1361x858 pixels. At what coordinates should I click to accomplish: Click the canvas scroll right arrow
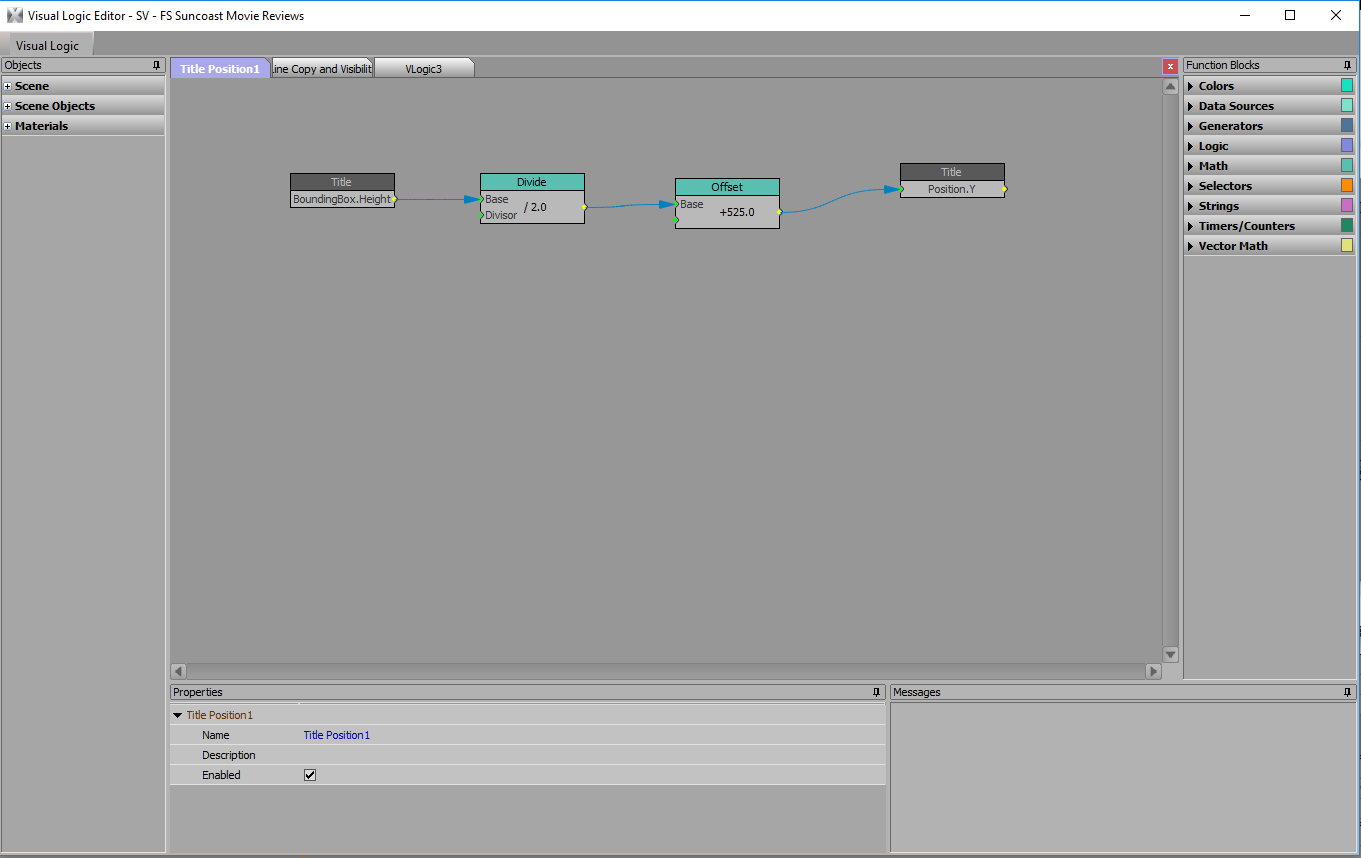pos(1153,671)
